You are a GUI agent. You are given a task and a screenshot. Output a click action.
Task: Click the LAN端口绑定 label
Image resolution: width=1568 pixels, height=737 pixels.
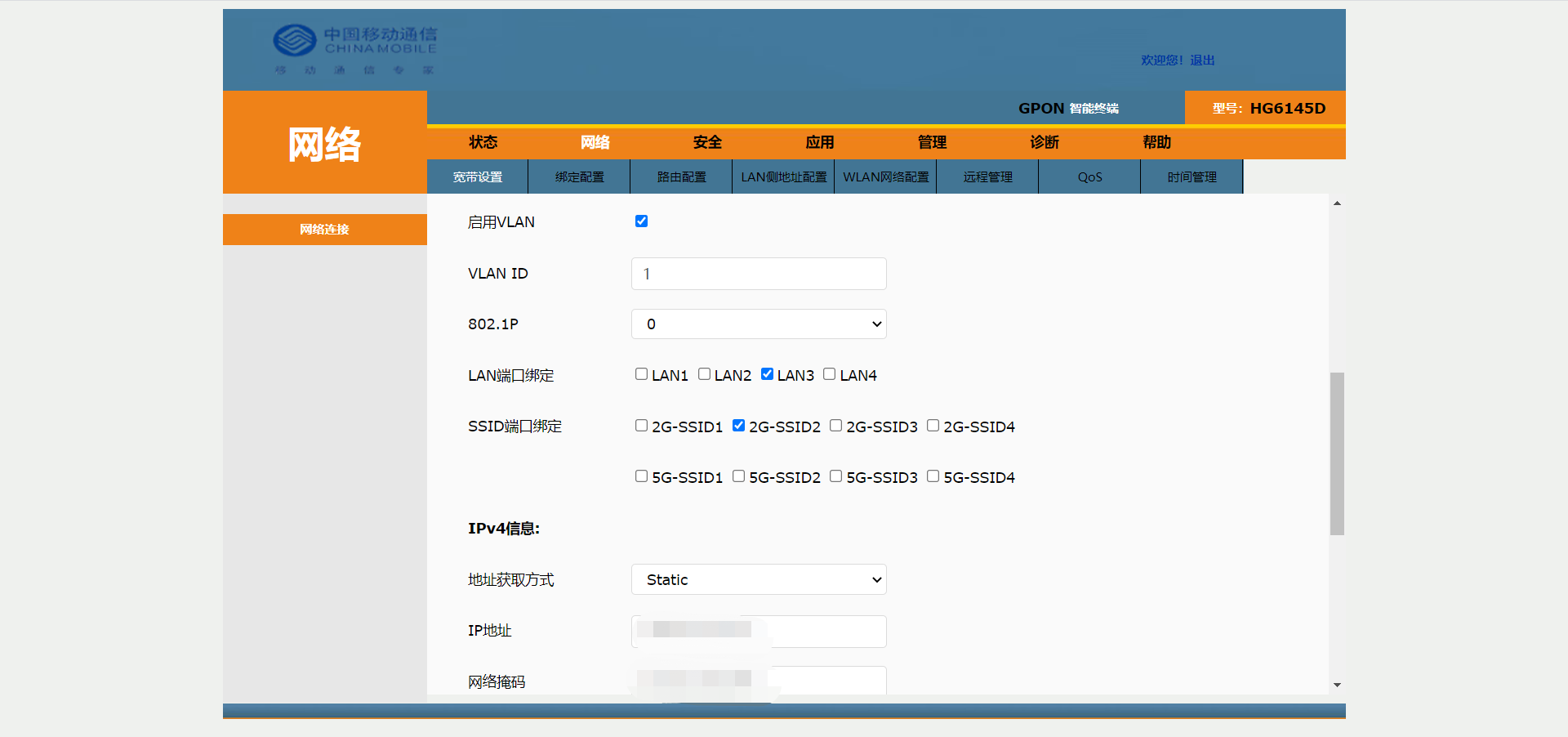pyautogui.click(x=511, y=376)
